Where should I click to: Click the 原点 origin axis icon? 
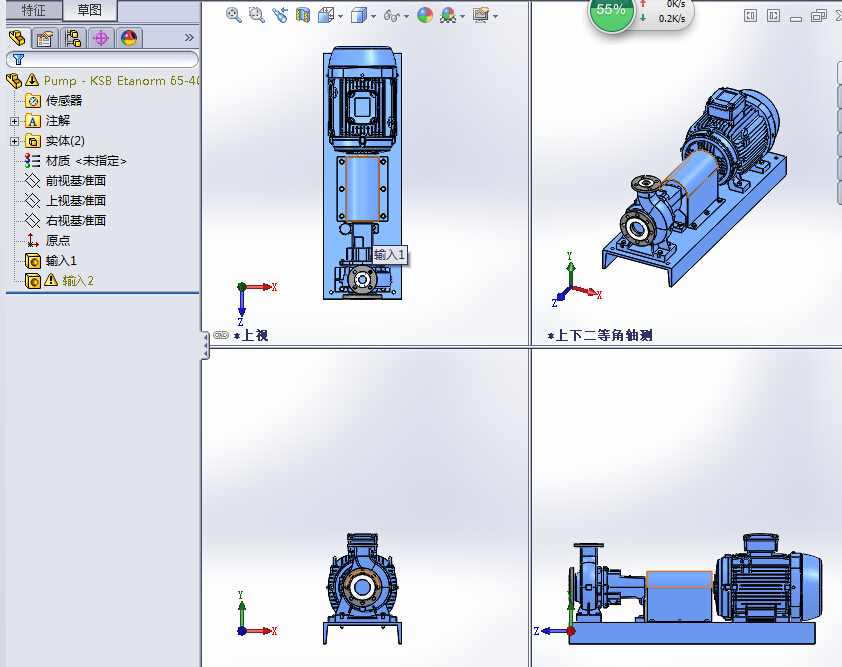click(x=33, y=240)
